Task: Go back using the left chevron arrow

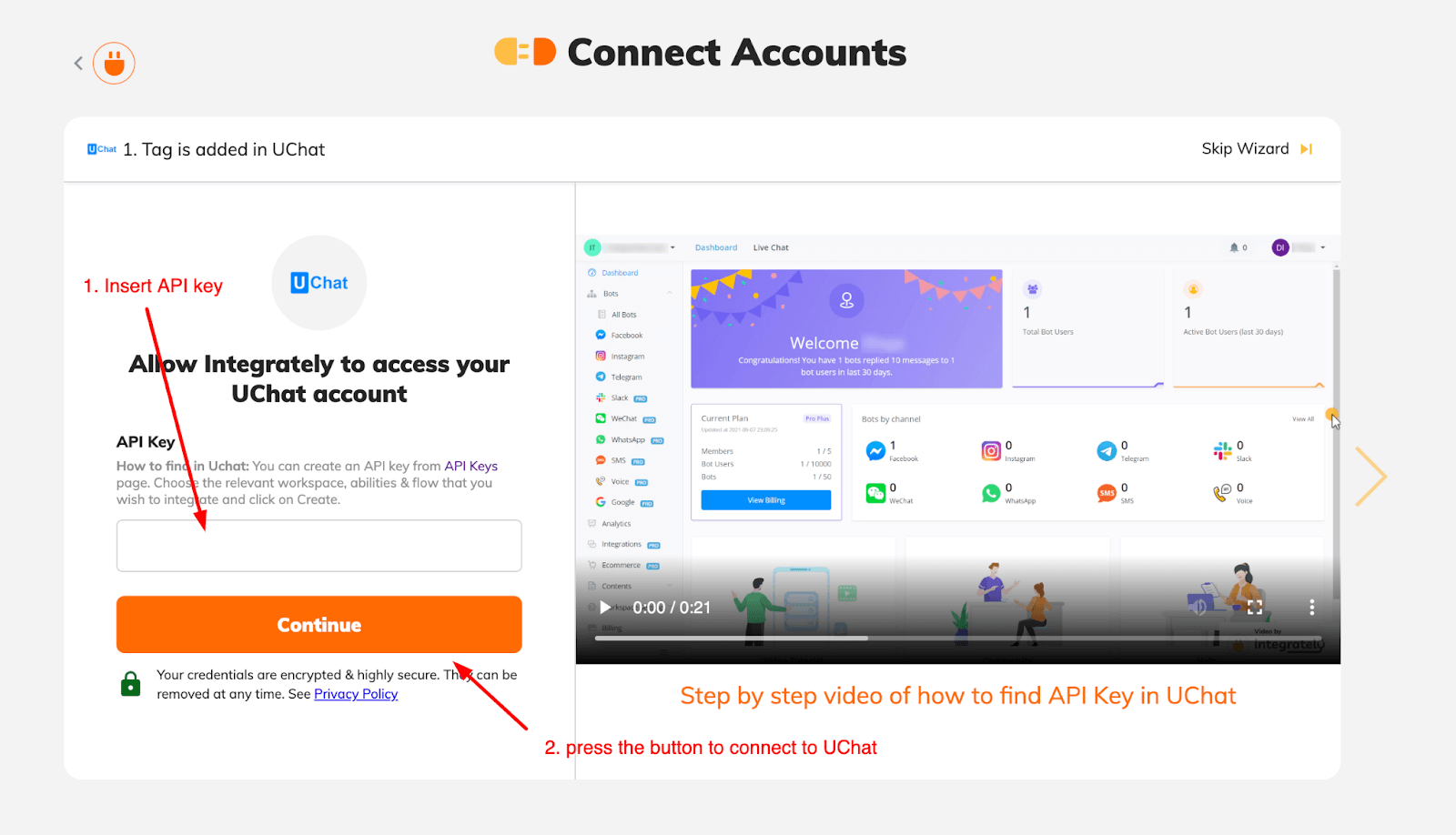Action: click(78, 63)
